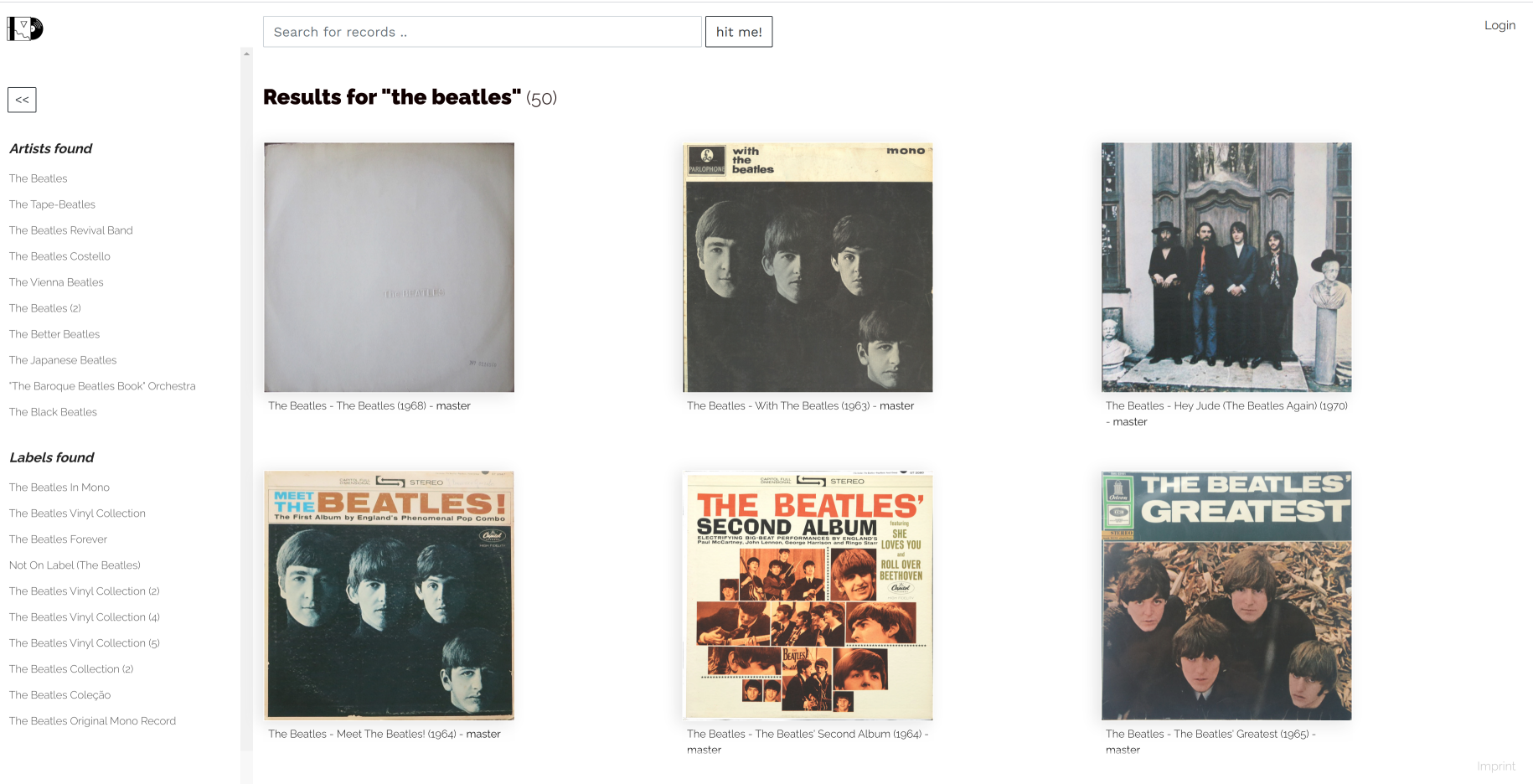The height and width of the screenshot is (784, 1533).
Task: Open the White Album (1968) cover thumbnail
Action: [390, 267]
